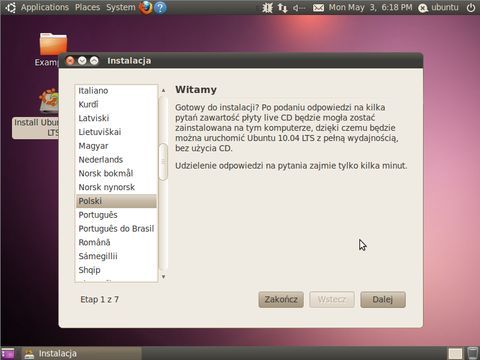Open the ubuntu user status menu

(x=438, y=7)
